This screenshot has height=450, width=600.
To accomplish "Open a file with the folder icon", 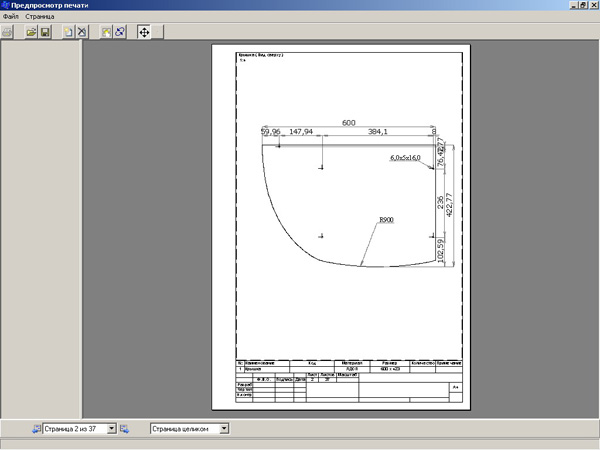I will pos(31,32).
